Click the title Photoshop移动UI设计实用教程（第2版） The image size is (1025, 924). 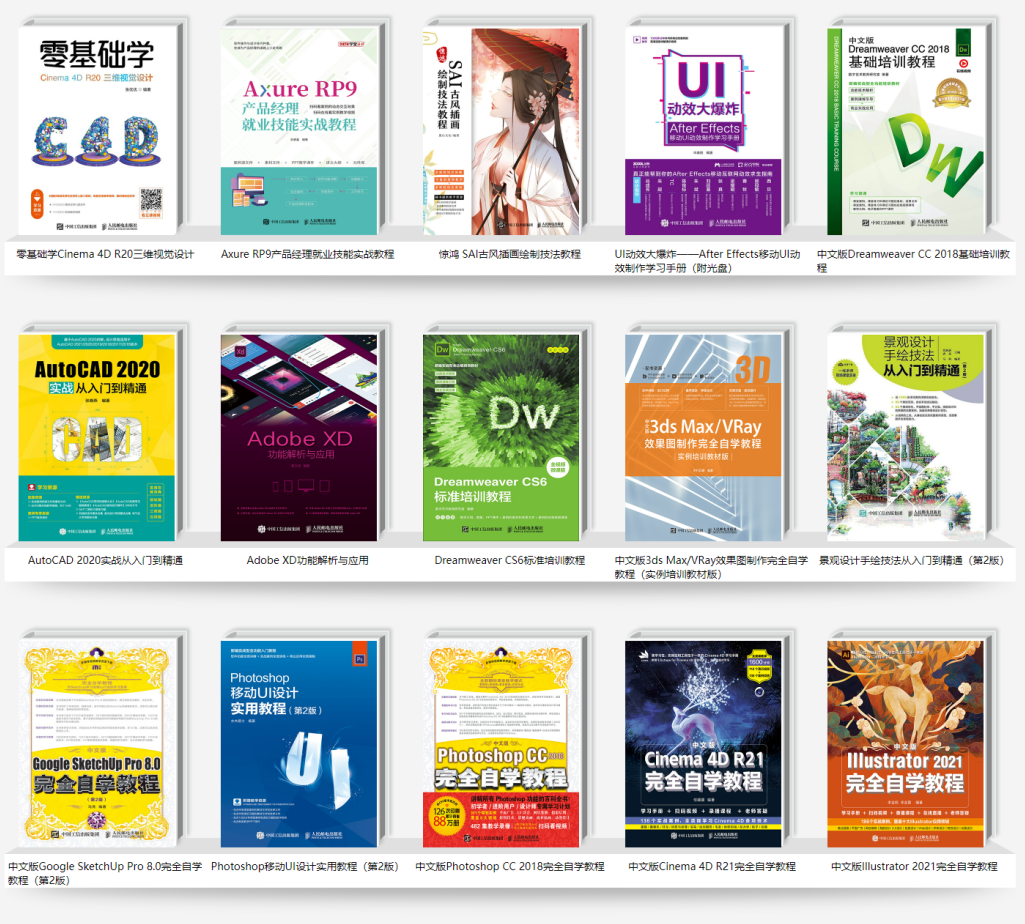(x=305, y=866)
